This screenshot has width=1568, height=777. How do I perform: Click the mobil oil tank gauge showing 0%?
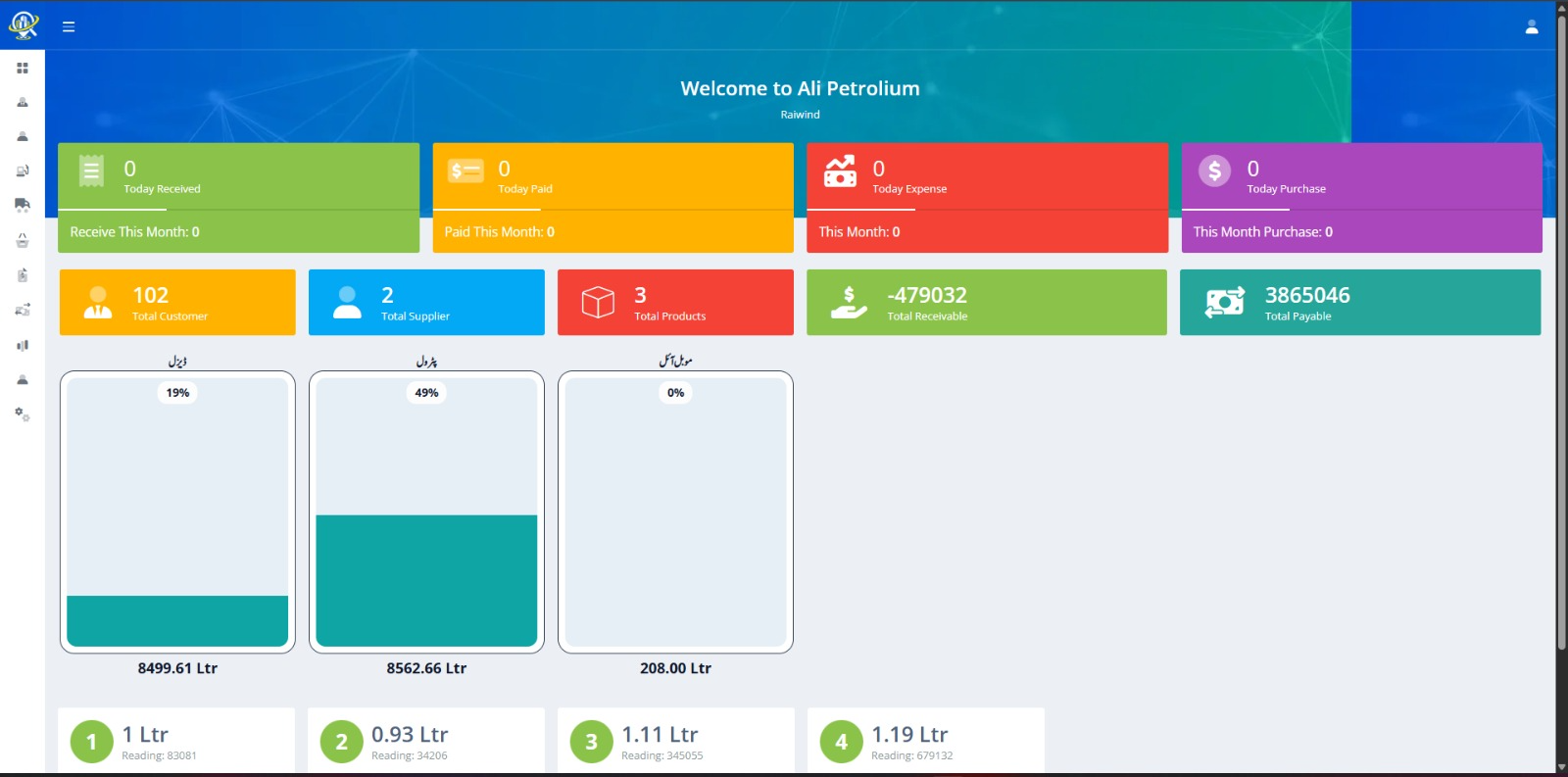coord(675,512)
